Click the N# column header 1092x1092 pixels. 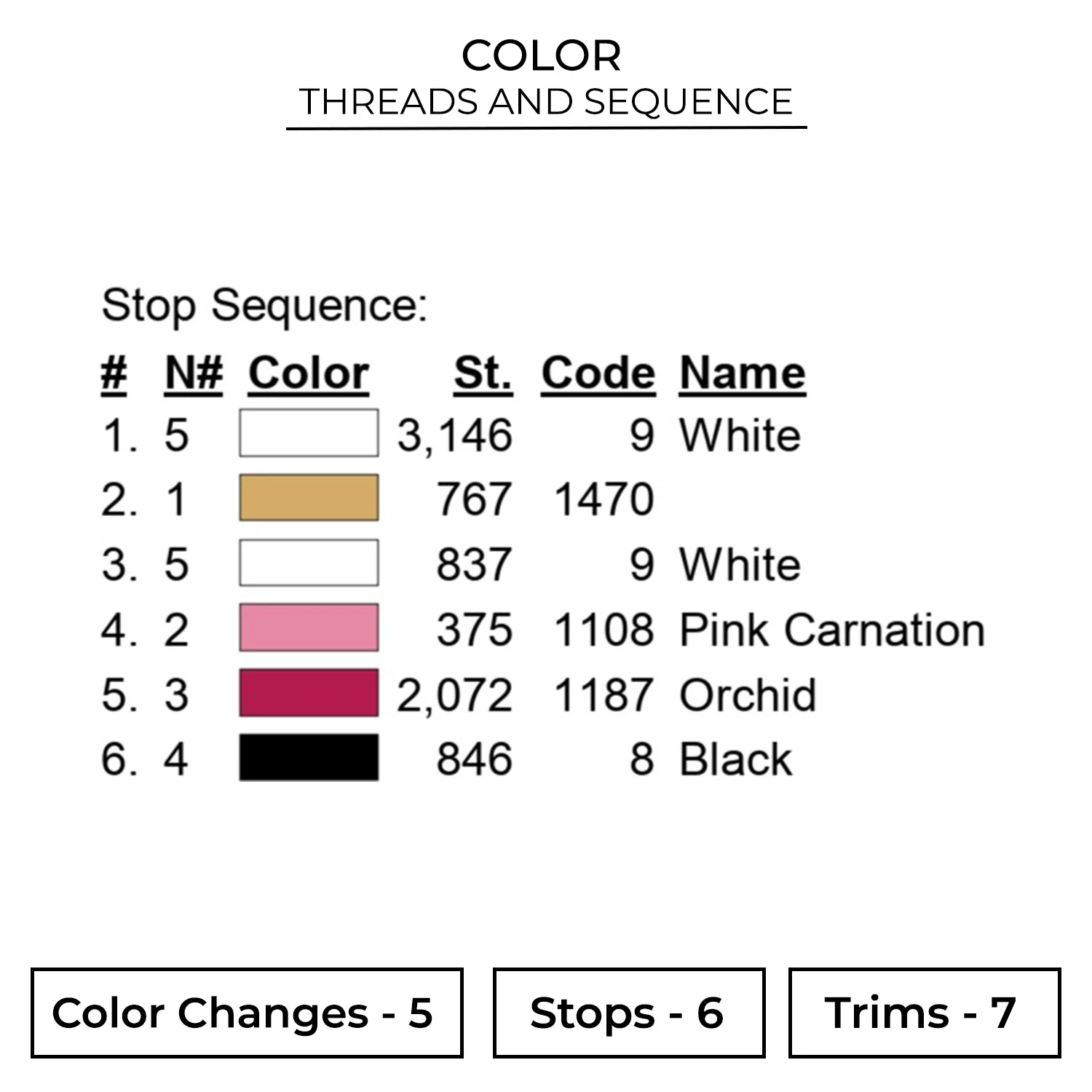[x=193, y=374]
